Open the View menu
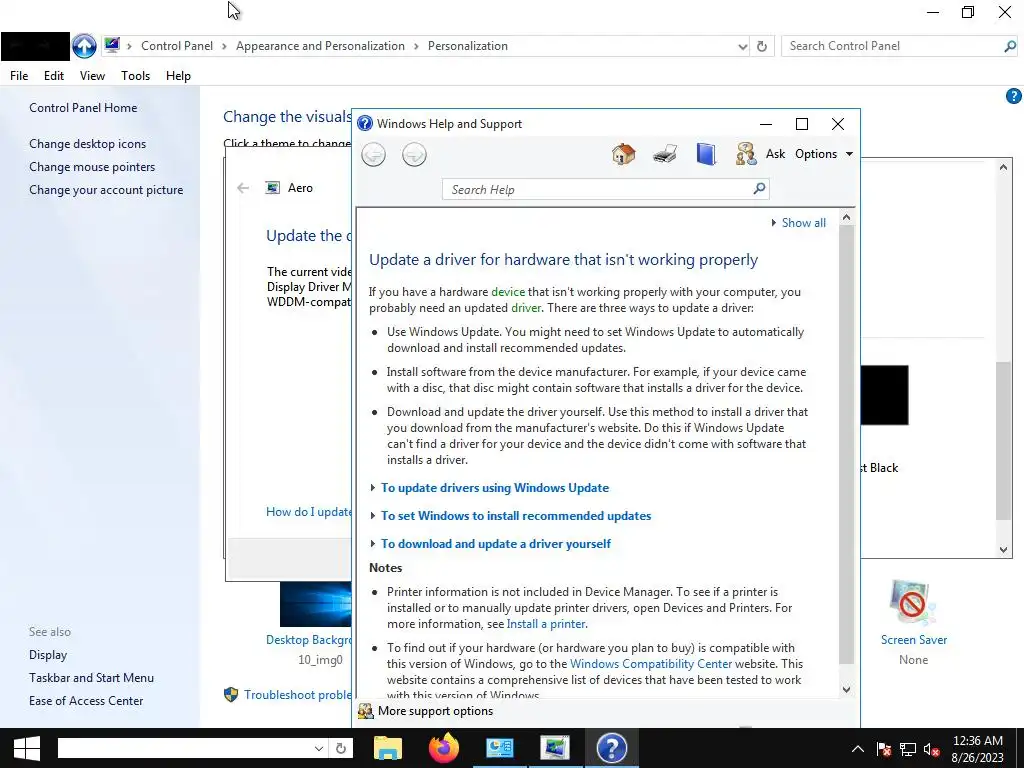 92,76
